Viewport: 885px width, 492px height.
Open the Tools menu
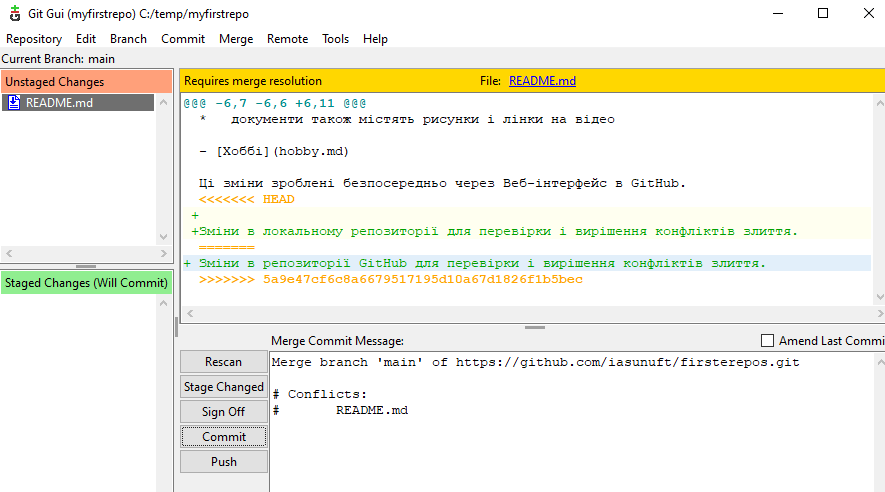pyautogui.click(x=335, y=39)
